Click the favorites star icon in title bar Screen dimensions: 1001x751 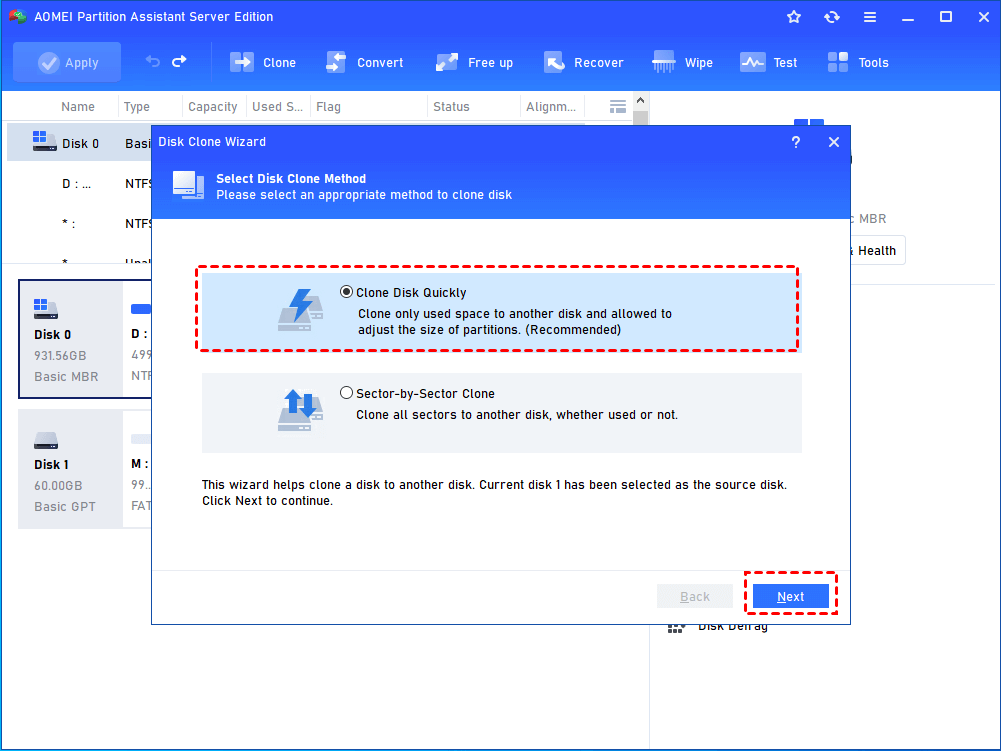click(794, 17)
